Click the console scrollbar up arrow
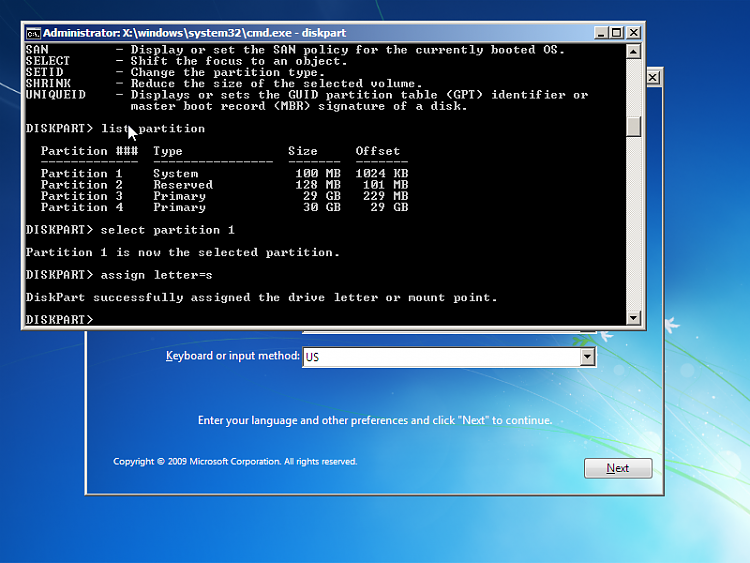 point(633,51)
